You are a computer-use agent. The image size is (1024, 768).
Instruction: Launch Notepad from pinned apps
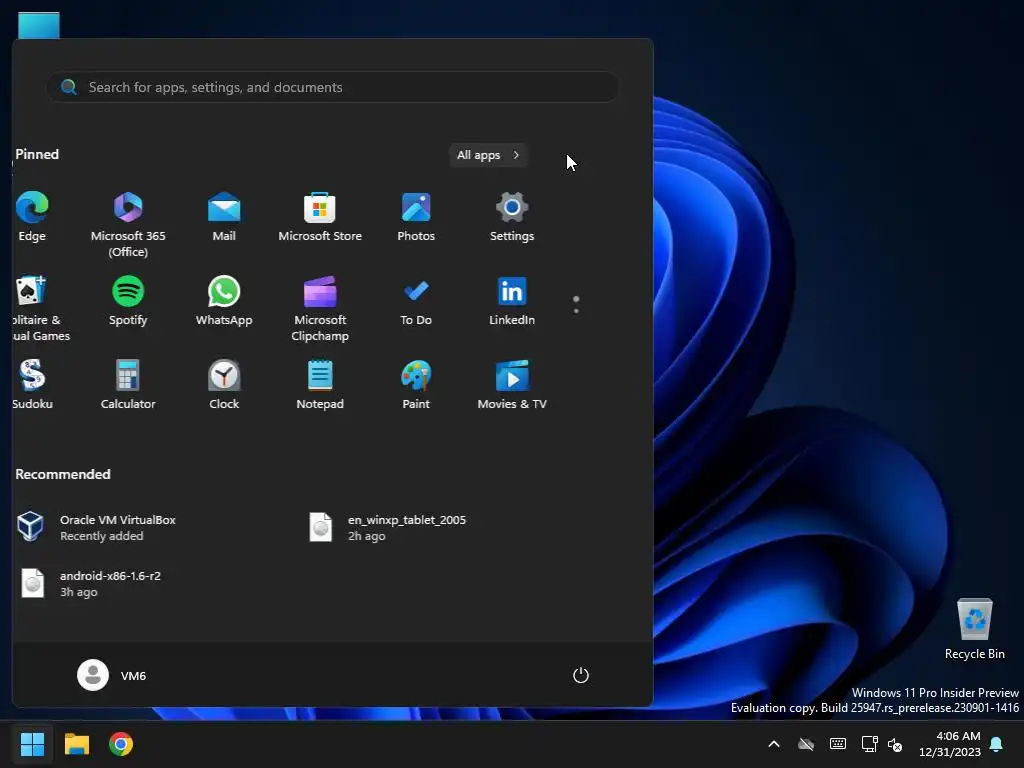coord(320,385)
